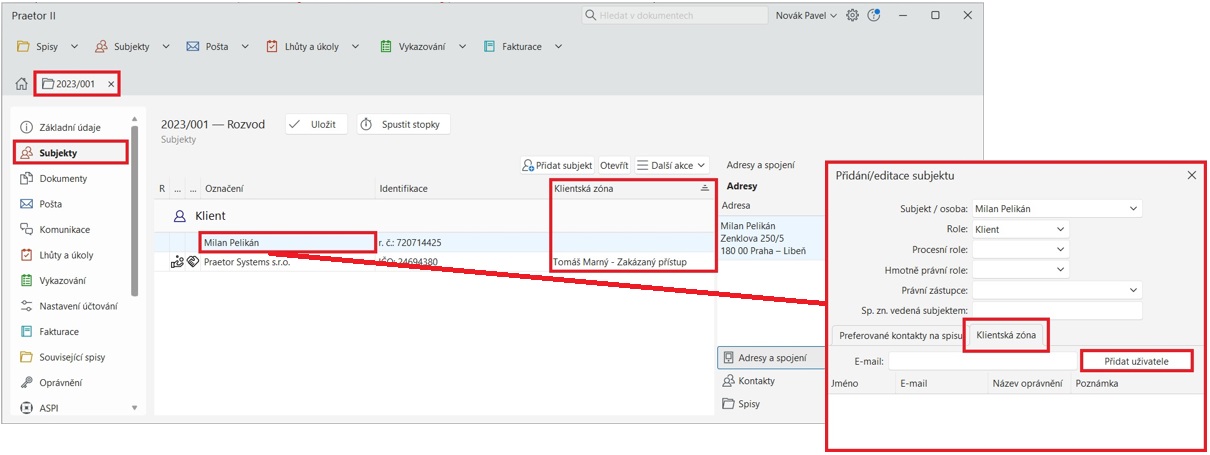Viewport: 1210px width, 455px height.
Task: Open the Novák Pavel user dropdown
Action: (x=806, y=16)
